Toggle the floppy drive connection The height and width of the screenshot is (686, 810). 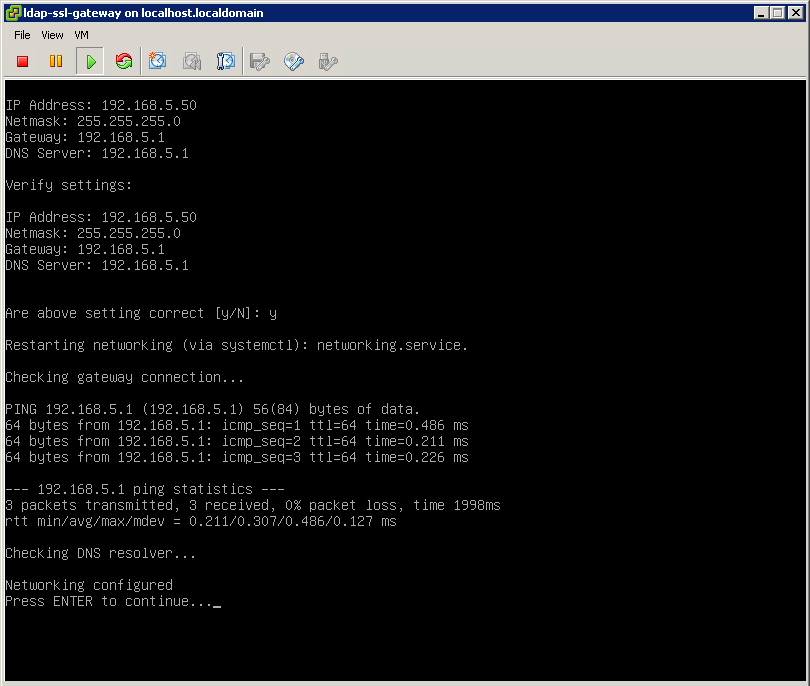click(x=259, y=61)
